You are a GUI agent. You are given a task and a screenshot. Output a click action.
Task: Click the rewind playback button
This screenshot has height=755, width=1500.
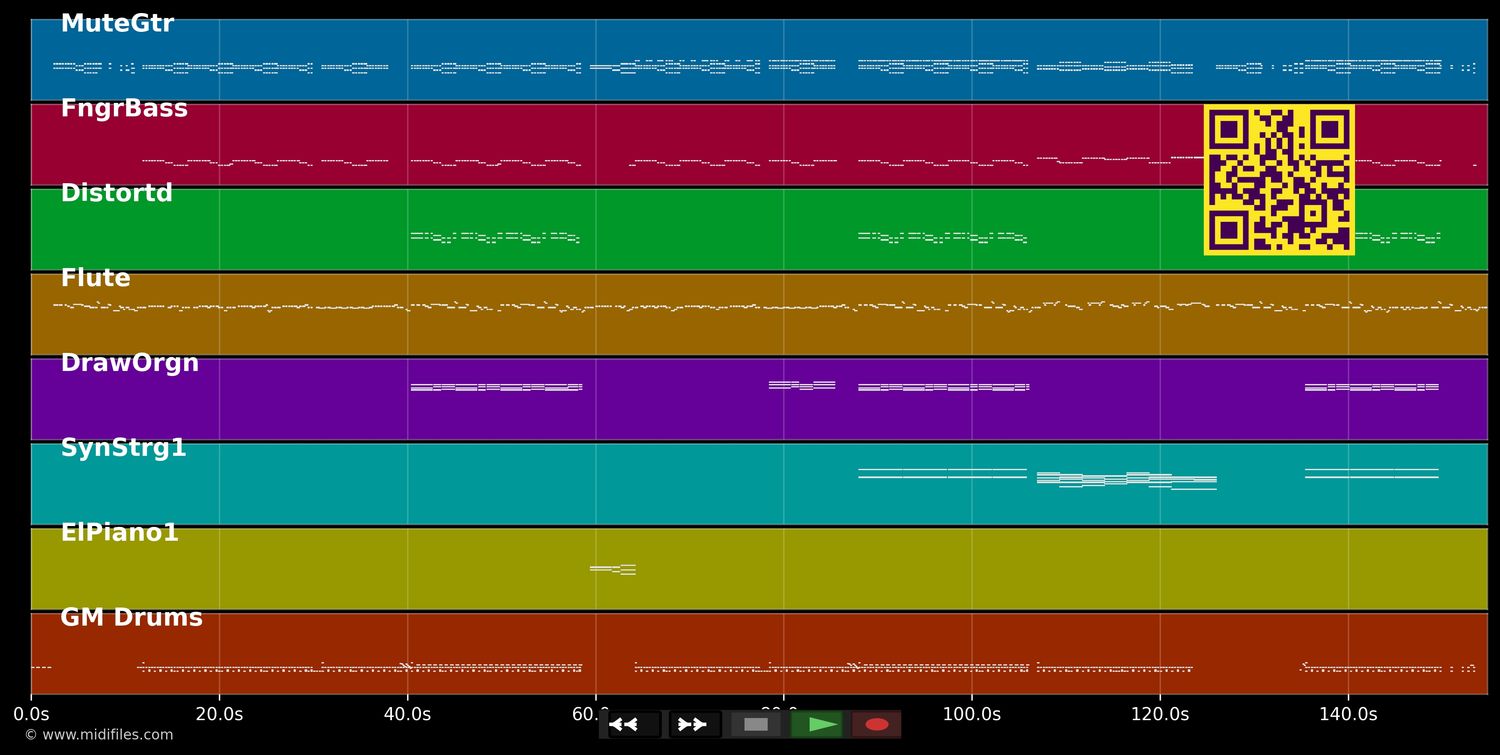(x=634, y=724)
